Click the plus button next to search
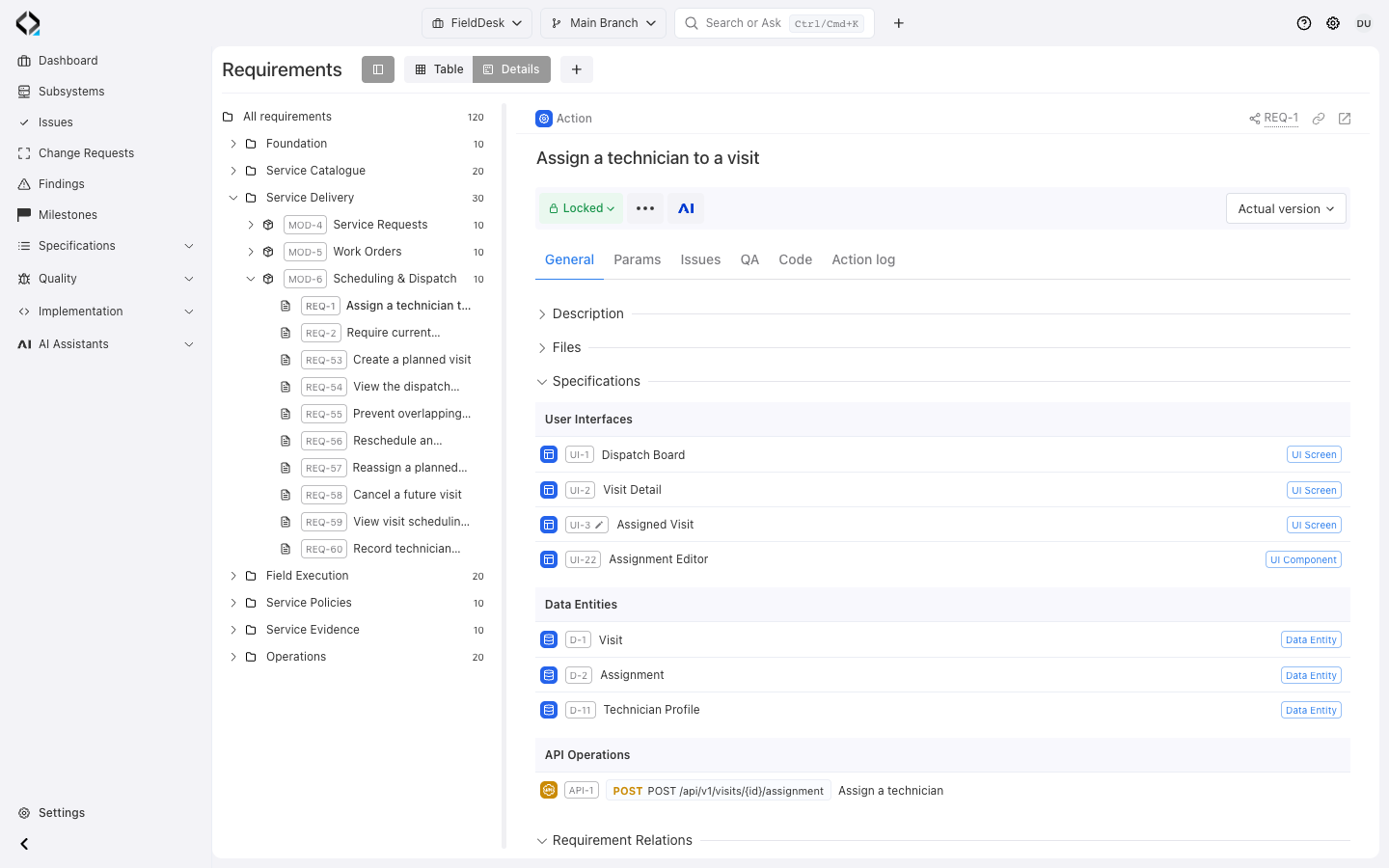Screen dimensions: 1389x868 tap(898, 23)
